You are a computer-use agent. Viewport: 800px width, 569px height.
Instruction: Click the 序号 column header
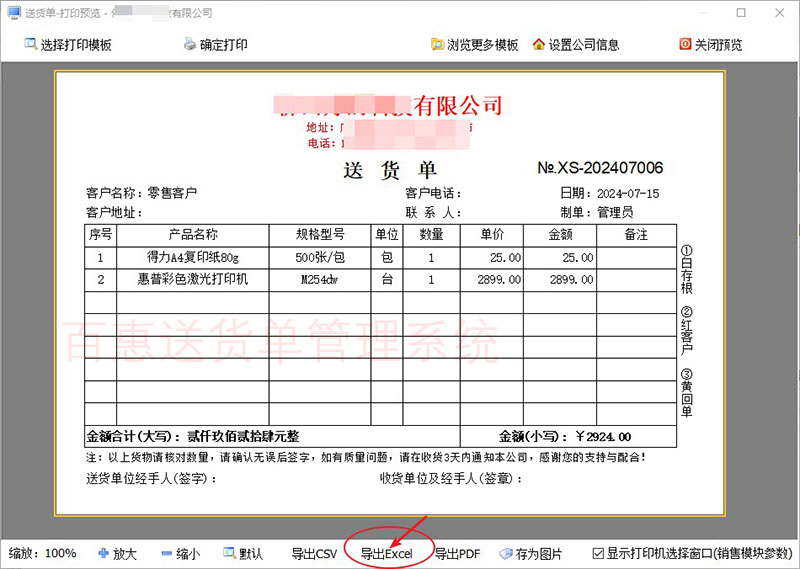[101, 235]
